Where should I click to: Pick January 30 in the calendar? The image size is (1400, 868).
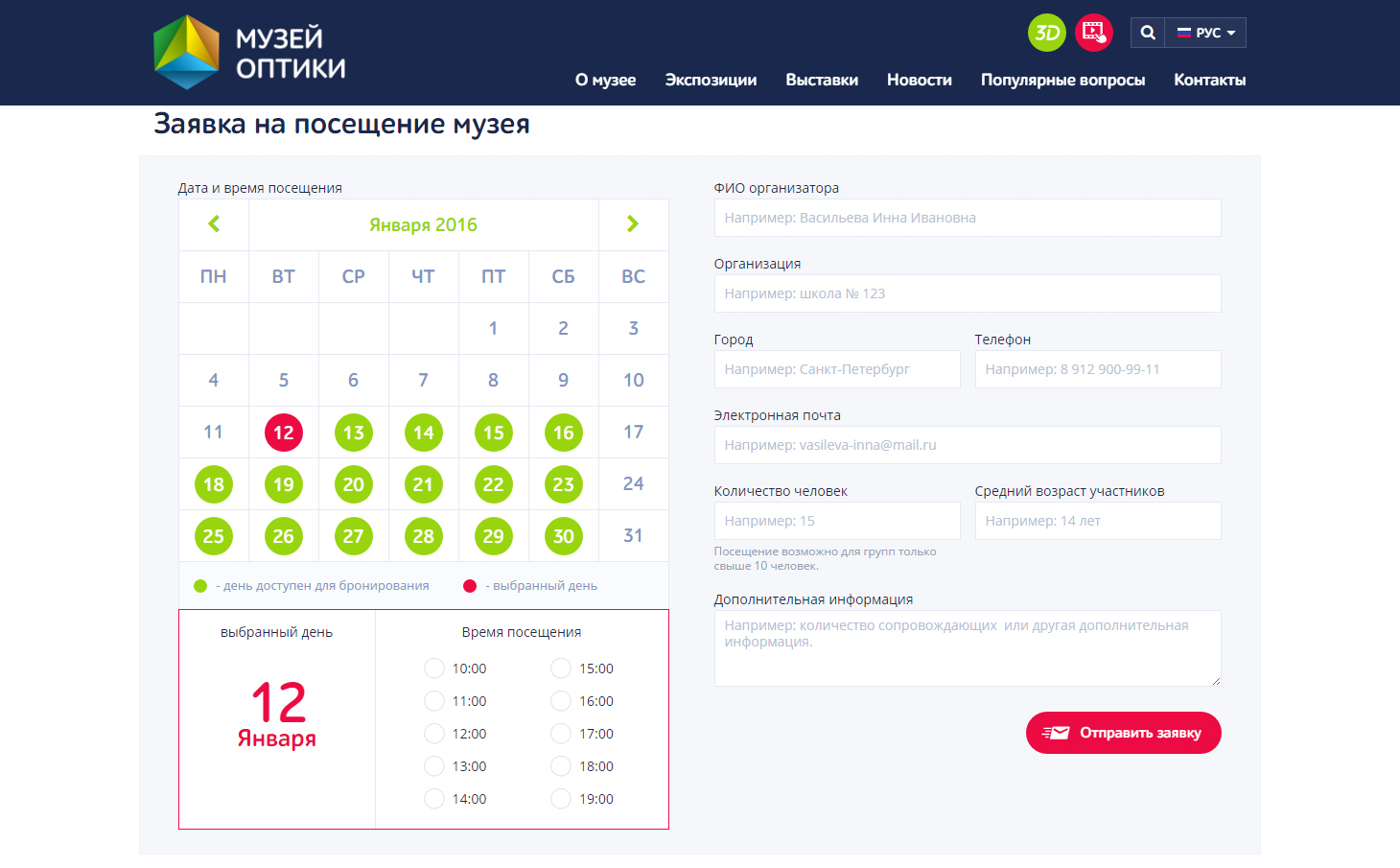pyautogui.click(x=564, y=536)
